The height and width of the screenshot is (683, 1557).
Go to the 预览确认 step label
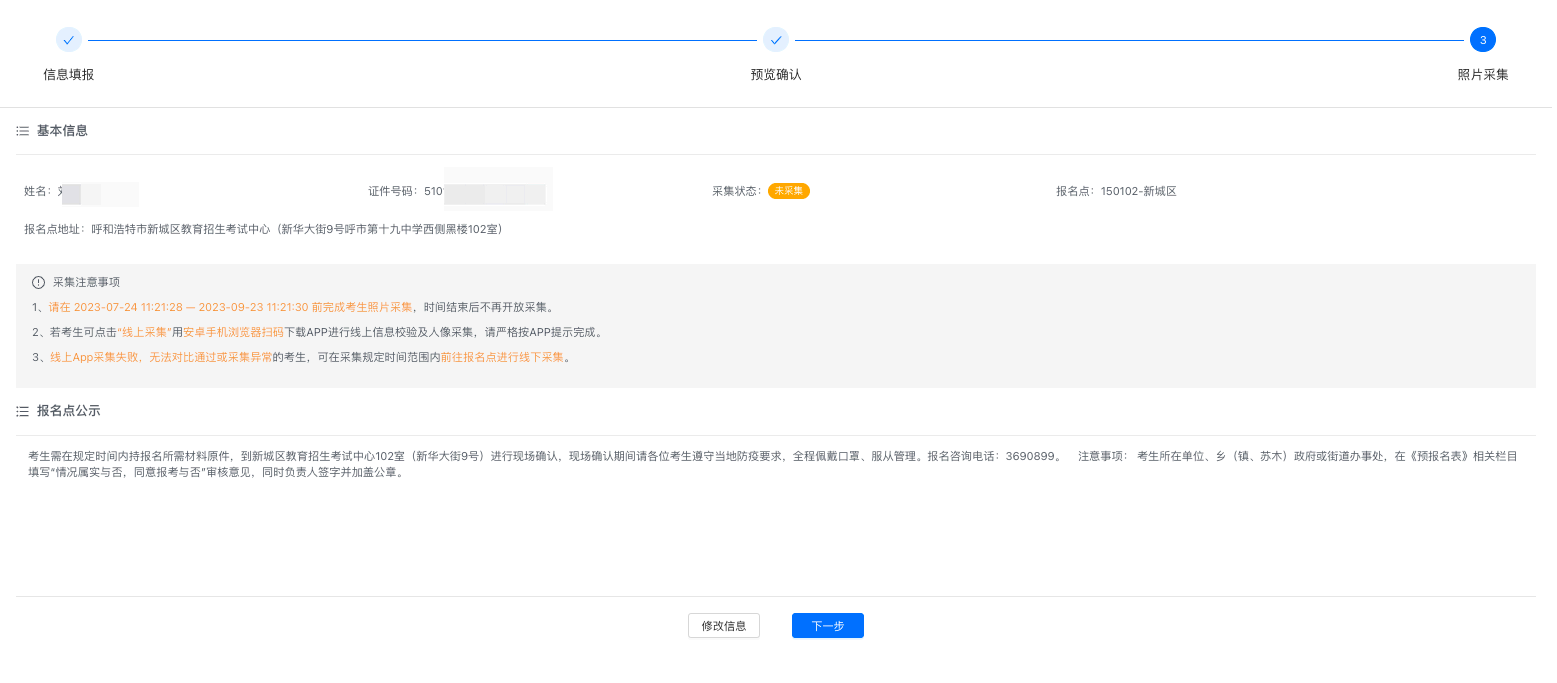tap(775, 75)
